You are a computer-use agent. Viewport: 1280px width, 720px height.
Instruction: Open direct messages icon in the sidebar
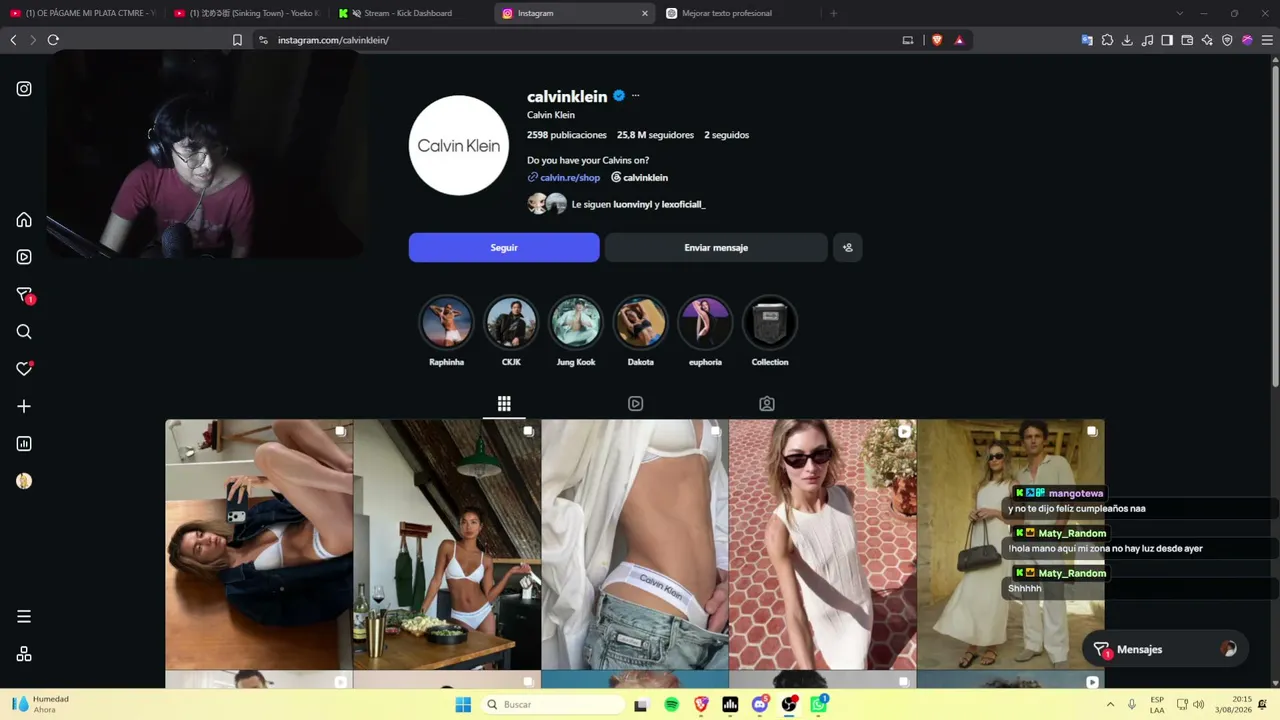tap(25, 295)
